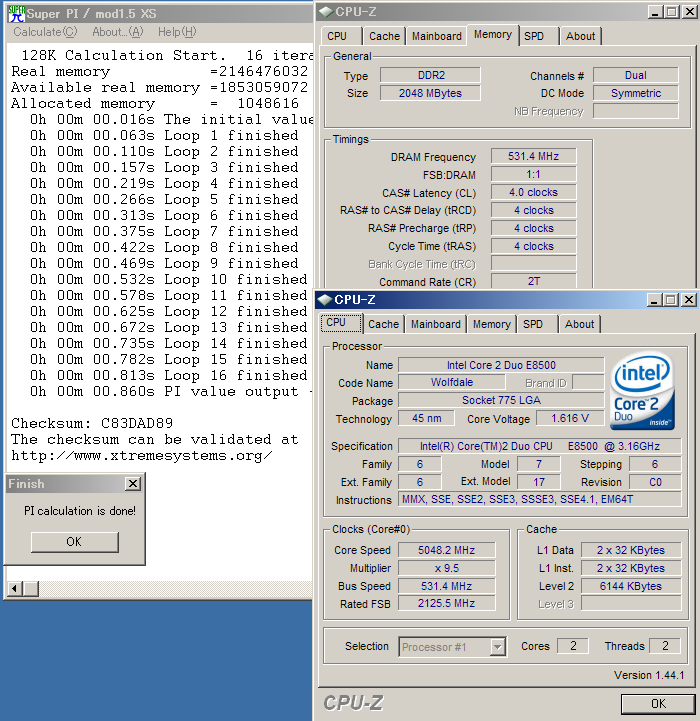The height and width of the screenshot is (721, 700).
Task: Open the Calculate menu in Super PI
Action: 45,32
